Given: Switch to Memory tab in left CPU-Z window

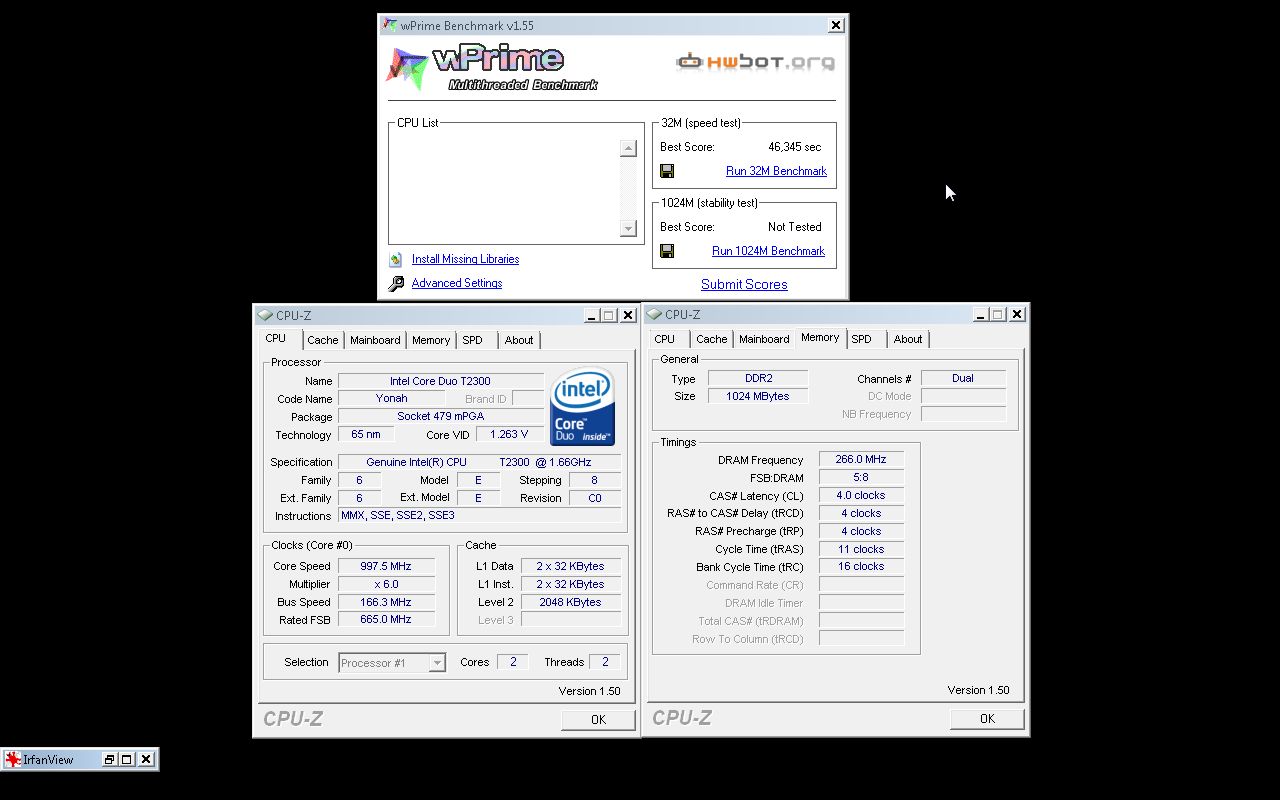Looking at the screenshot, I should pos(431,340).
